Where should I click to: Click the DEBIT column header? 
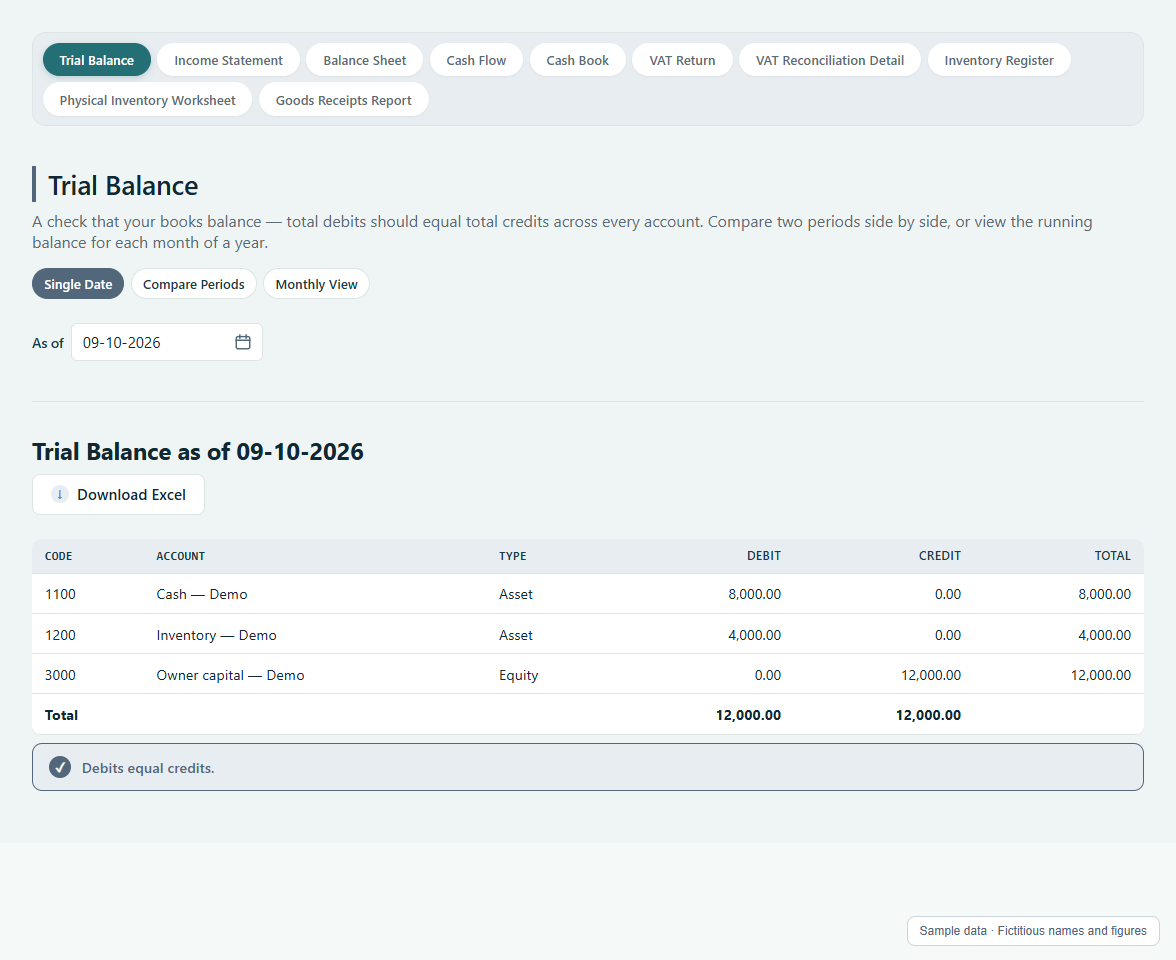click(764, 556)
